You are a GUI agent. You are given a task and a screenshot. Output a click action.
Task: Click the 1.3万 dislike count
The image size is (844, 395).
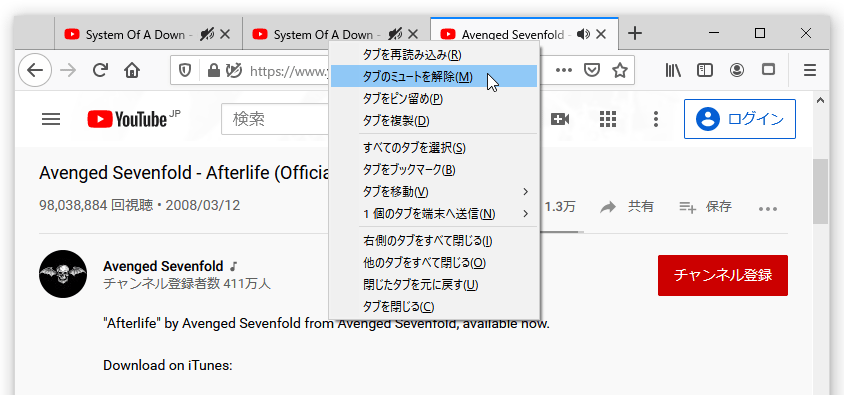click(560, 207)
